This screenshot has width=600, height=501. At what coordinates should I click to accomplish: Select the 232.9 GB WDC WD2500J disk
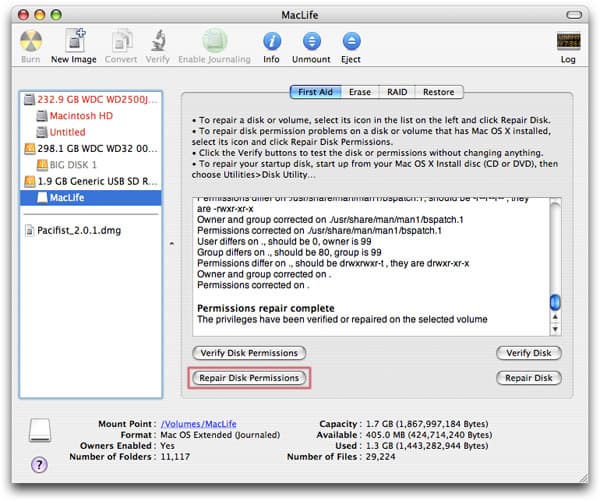point(91,100)
